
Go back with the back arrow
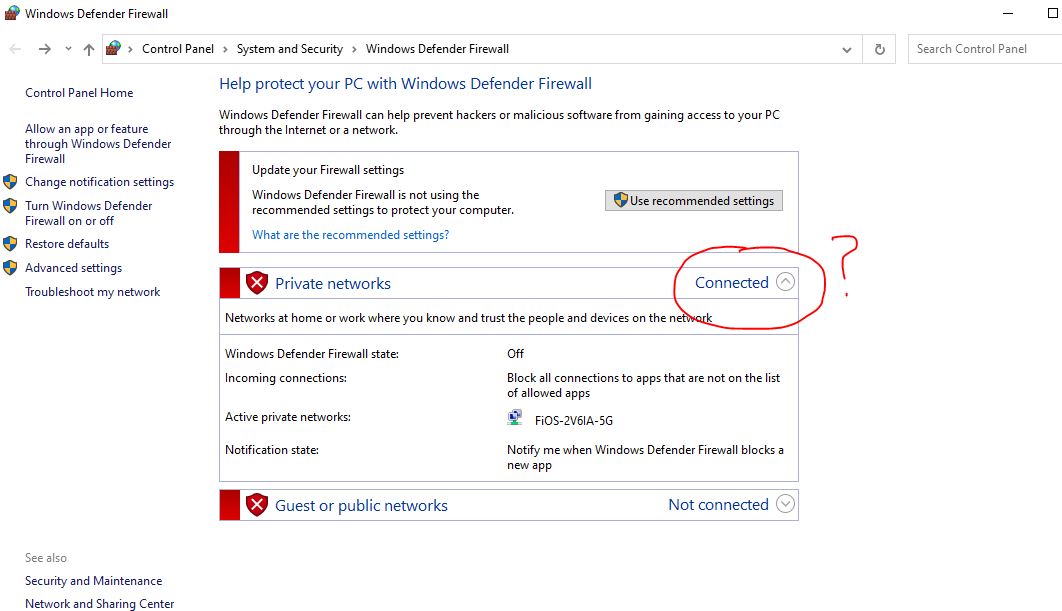pos(16,49)
